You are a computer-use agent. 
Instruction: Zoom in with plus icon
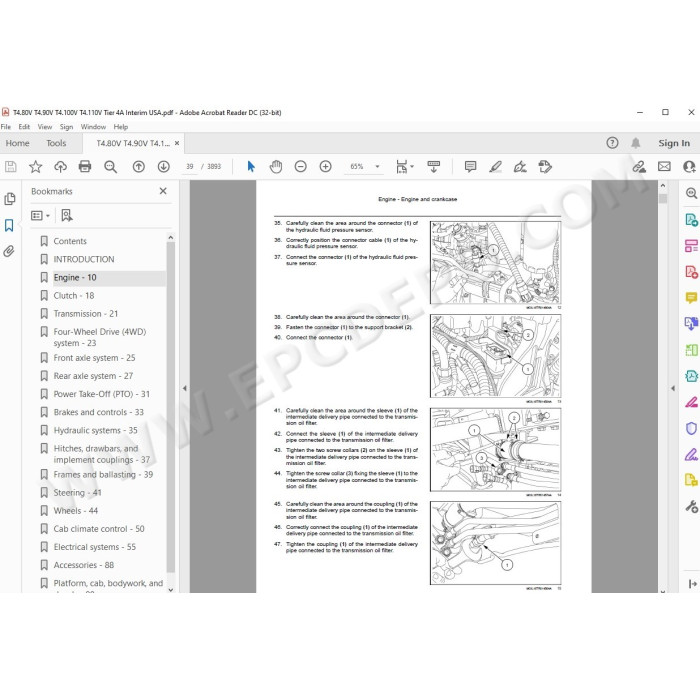(x=325, y=167)
